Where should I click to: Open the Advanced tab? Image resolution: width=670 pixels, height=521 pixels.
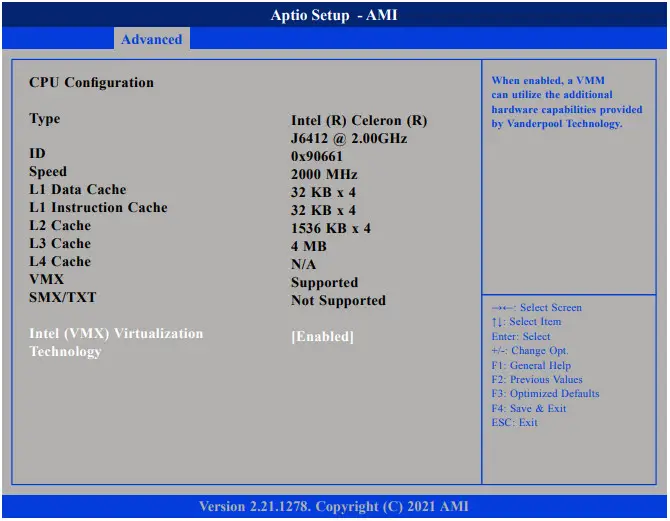(x=152, y=39)
